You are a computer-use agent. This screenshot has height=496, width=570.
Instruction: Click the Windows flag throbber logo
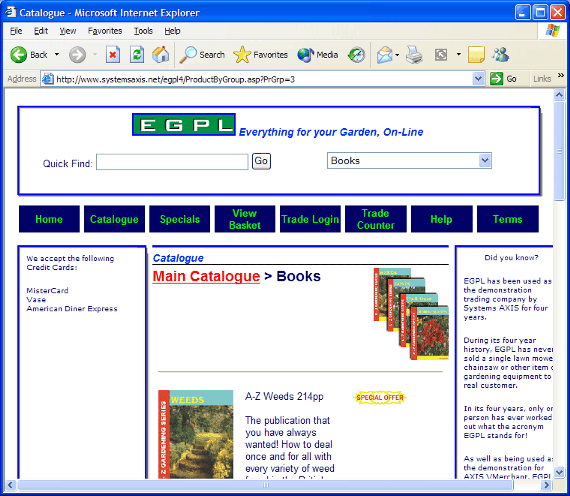click(553, 31)
